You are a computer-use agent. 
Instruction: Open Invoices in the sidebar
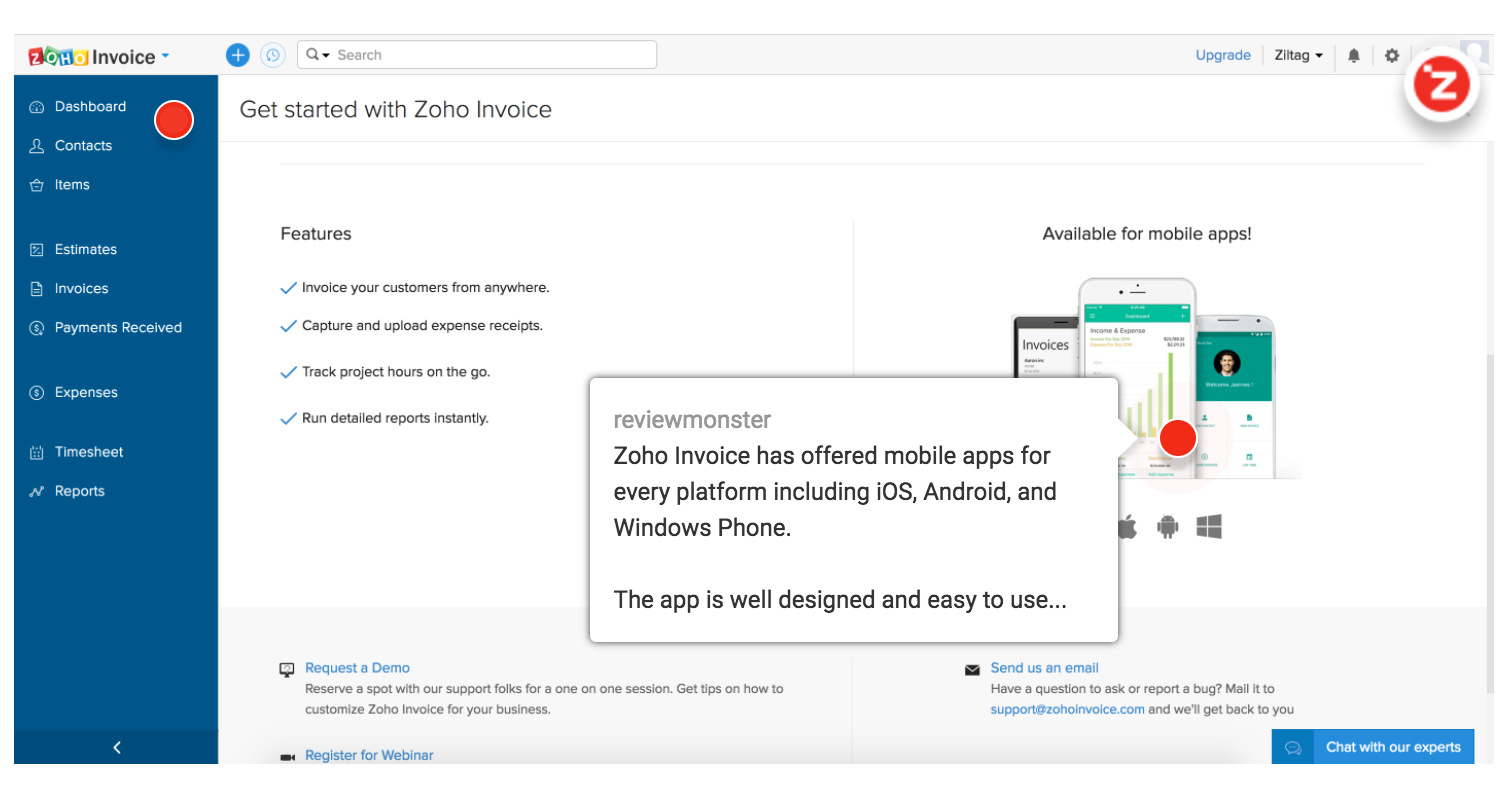81,289
